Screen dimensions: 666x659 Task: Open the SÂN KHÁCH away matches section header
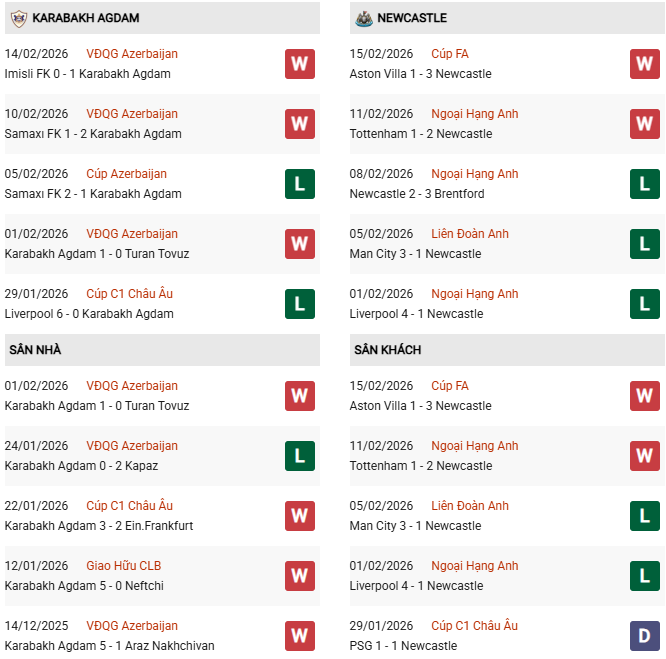pos(387,350)
